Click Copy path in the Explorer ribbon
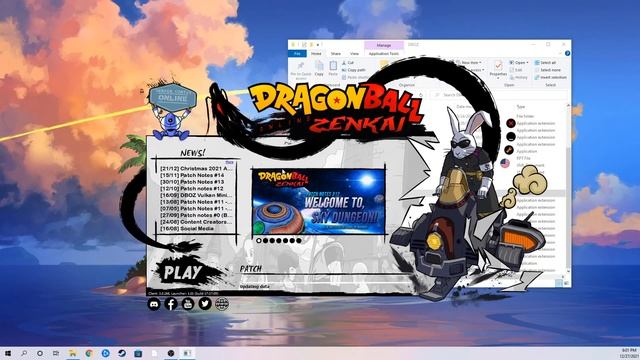Image resolution: width=640 pixels, height=360 pixels. pos(353,70)
